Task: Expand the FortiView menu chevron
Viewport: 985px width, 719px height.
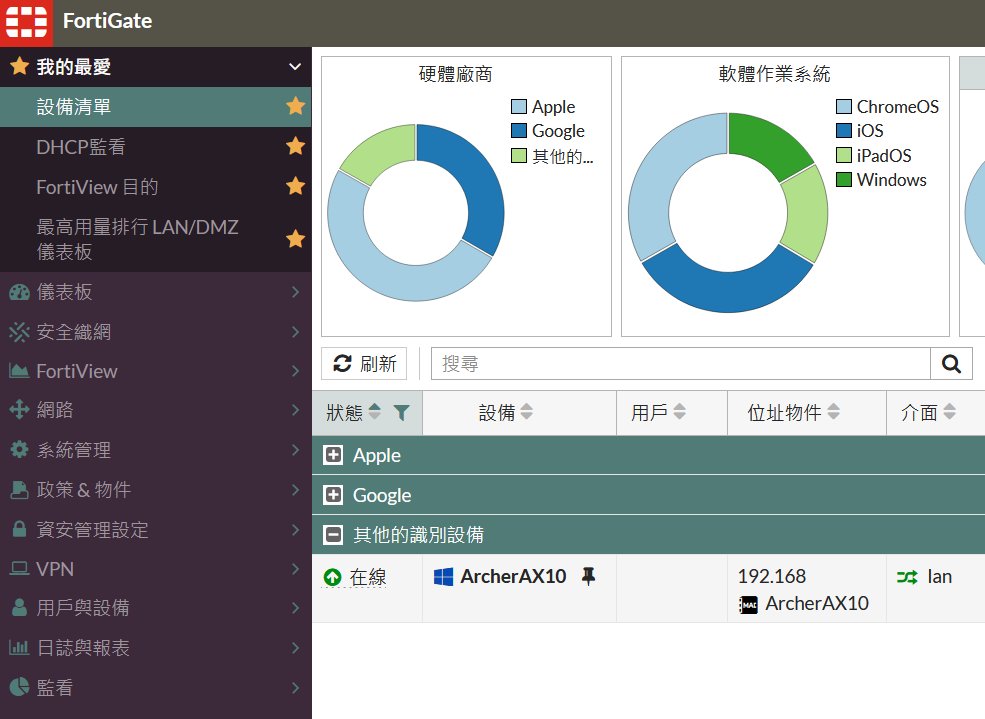Action: click(295, 371)
